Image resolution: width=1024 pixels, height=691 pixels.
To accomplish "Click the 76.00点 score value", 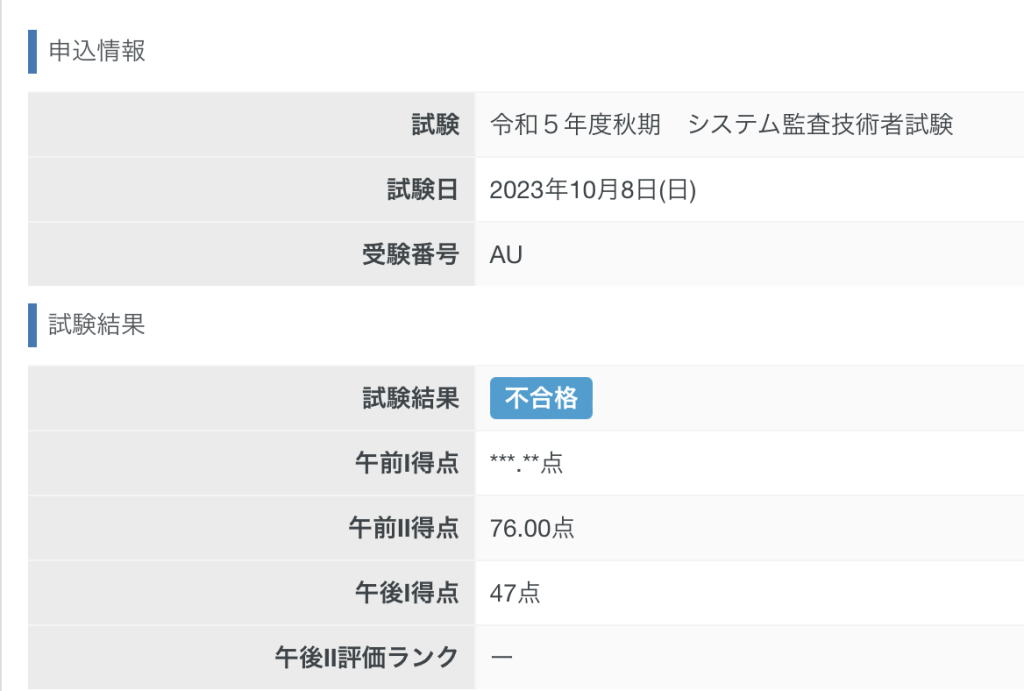I will pos(532,528).
